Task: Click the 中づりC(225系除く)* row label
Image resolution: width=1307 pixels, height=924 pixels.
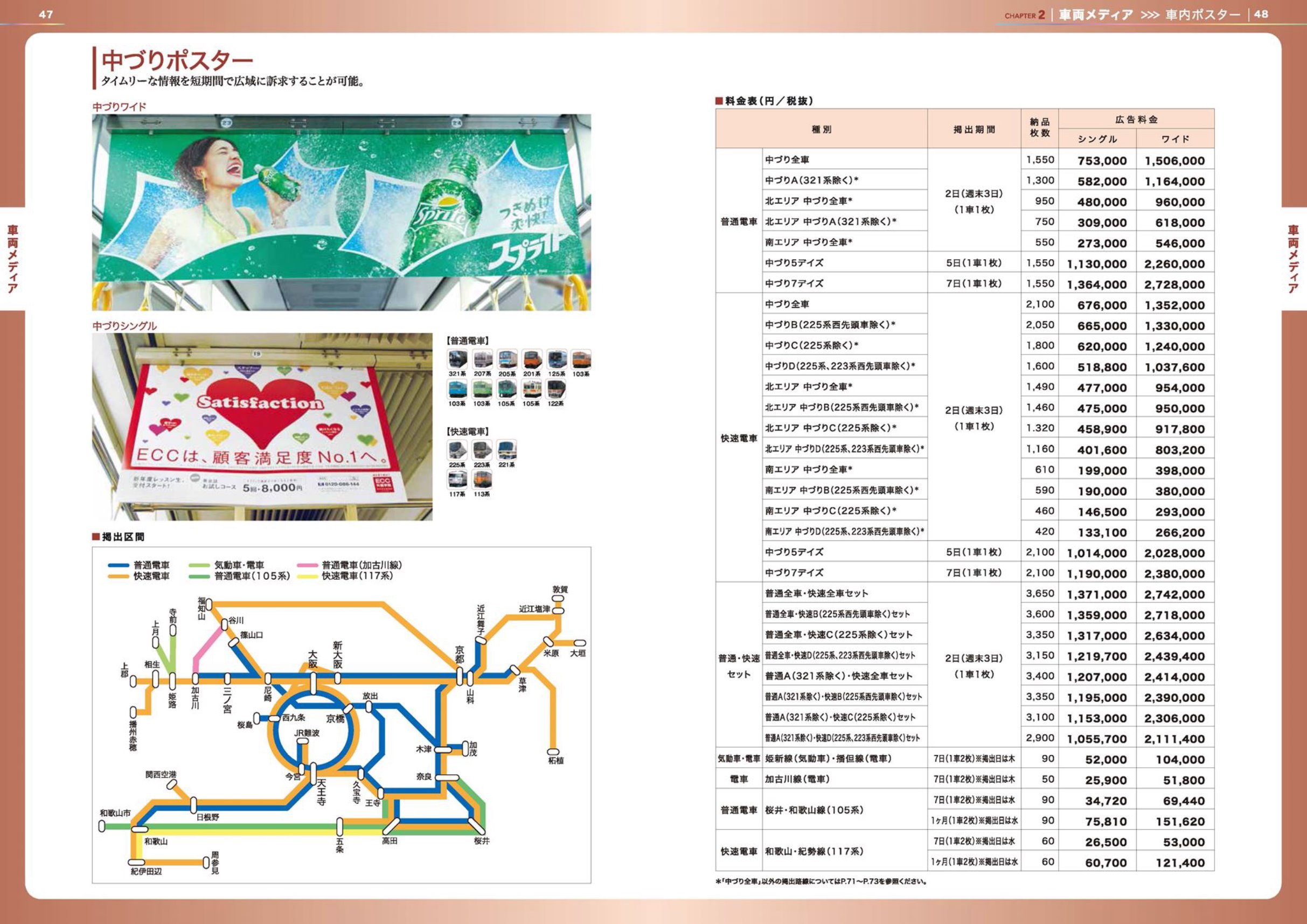Action: click(x=811, y=345)
